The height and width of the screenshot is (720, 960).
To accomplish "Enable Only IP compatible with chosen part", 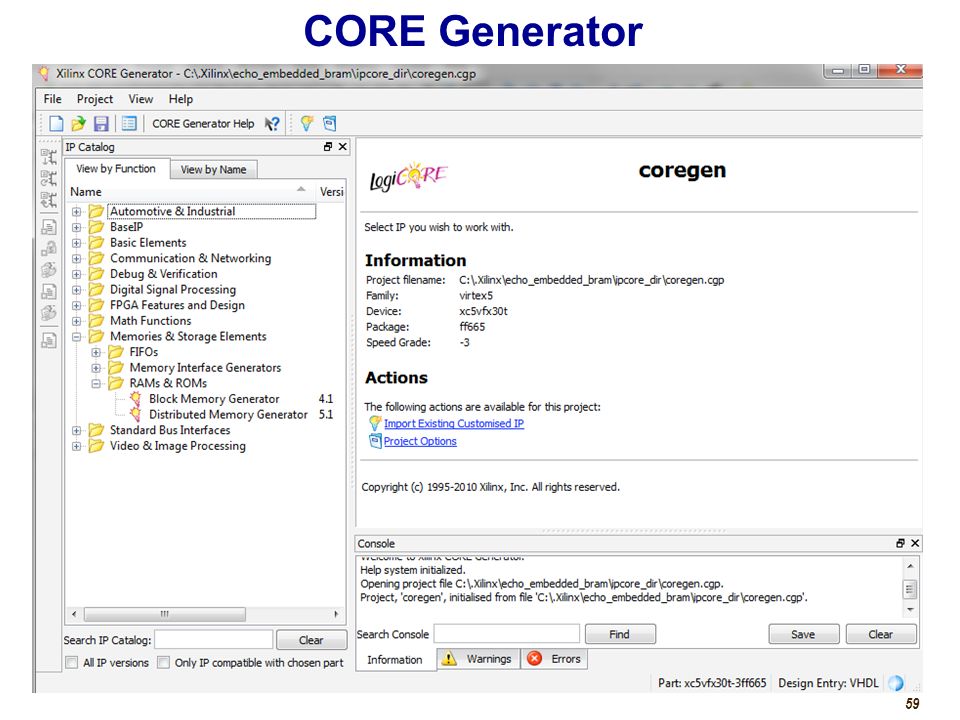I will coord(163,662).
